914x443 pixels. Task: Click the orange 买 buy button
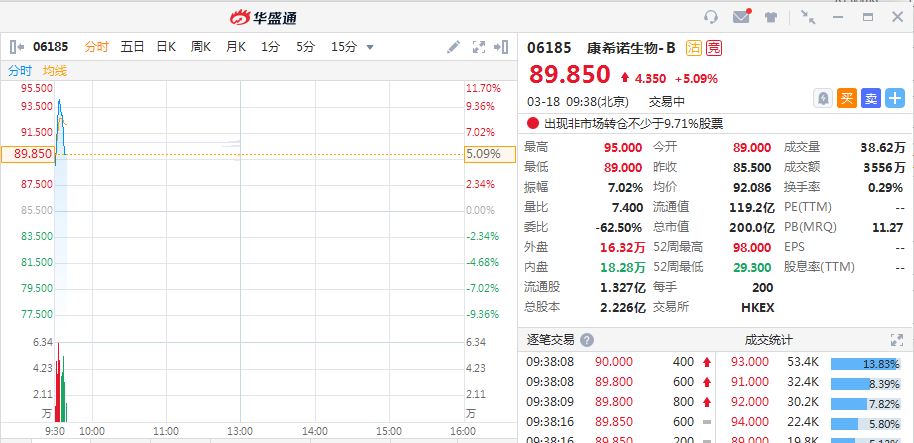[x=847, y=98]
